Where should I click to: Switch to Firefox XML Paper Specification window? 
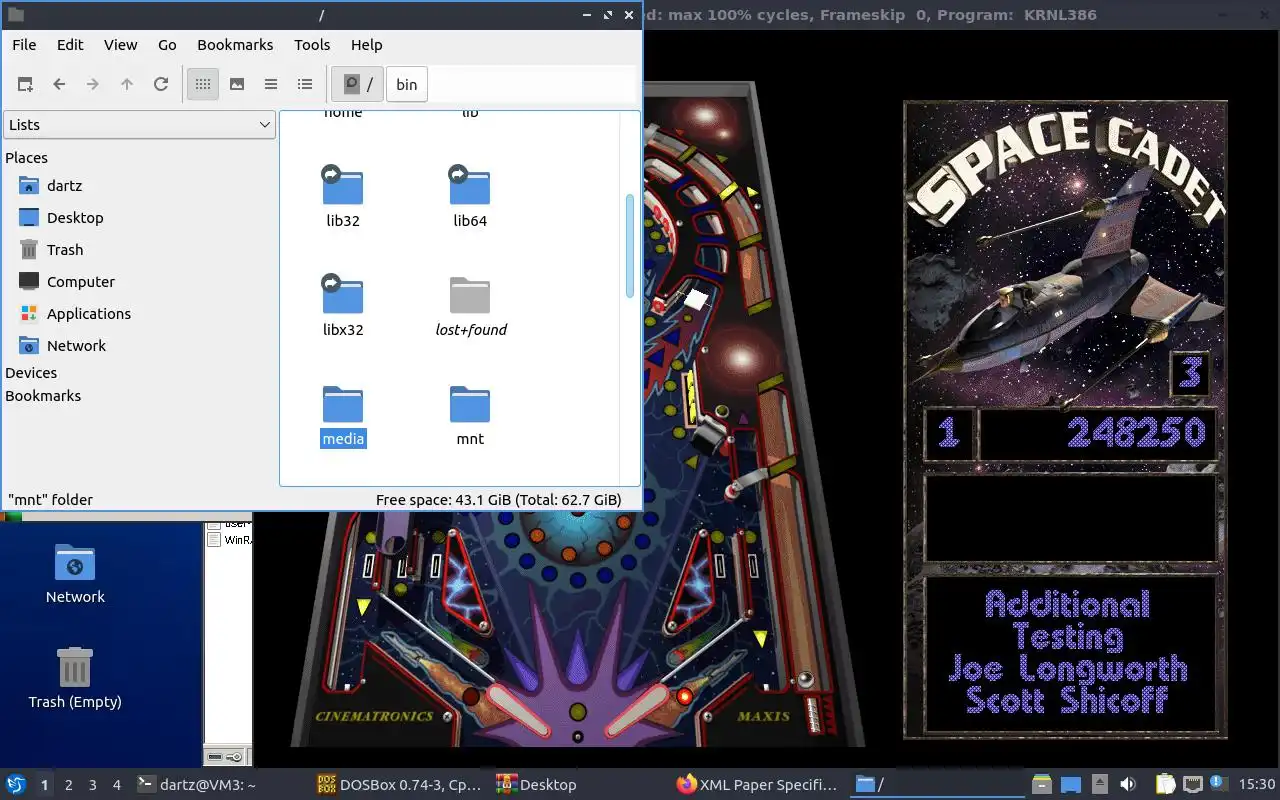coord(759,785)
